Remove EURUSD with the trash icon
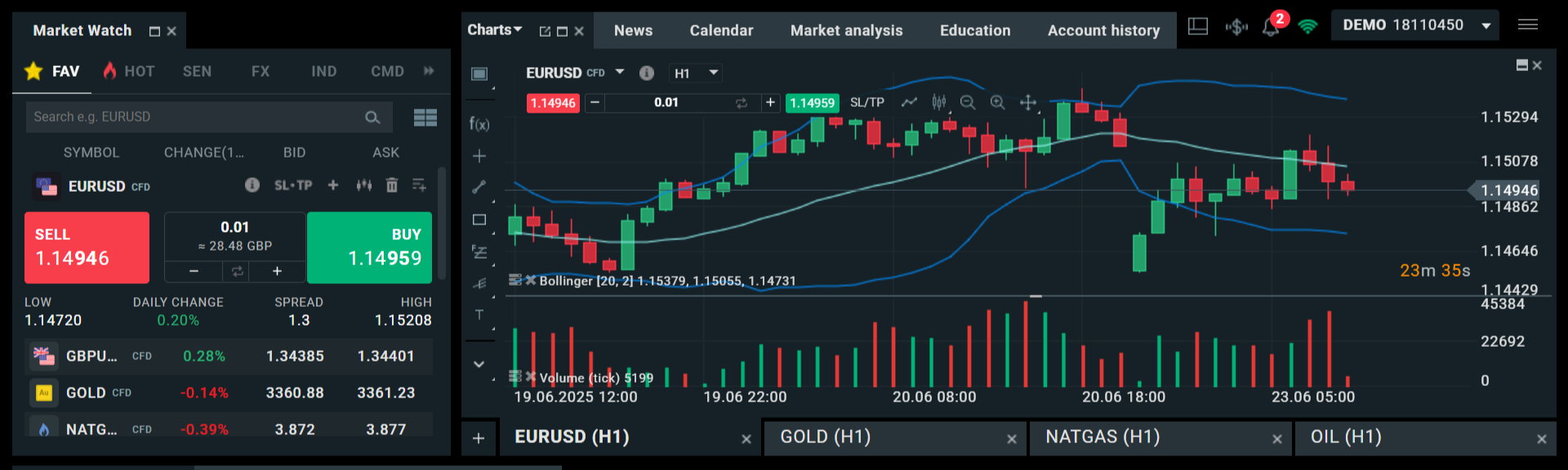The width and height of the screenshot is (1568, 470). [x=392, y=185]
